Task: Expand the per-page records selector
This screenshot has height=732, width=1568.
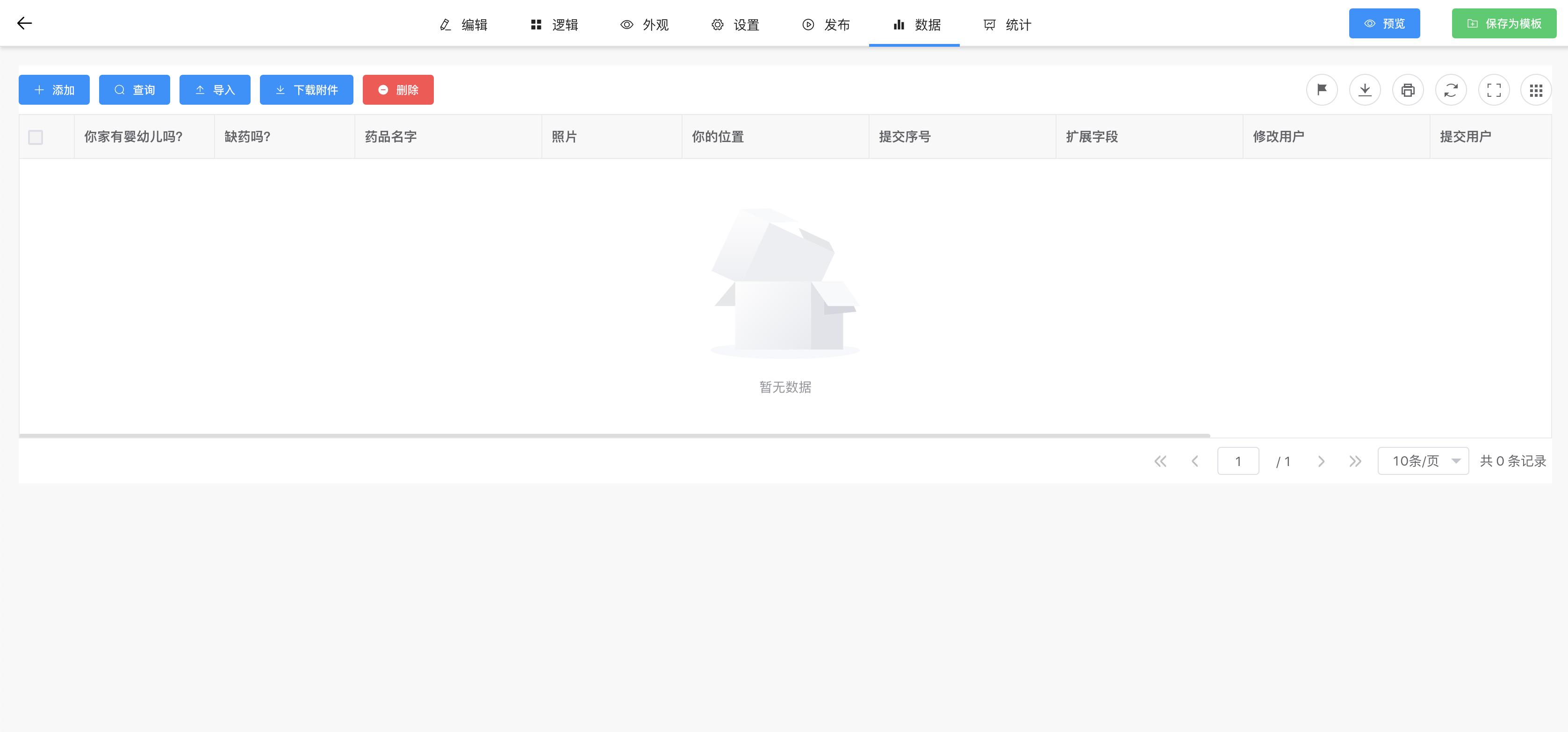Action: pyautogui.click(x=1423, y=460)
